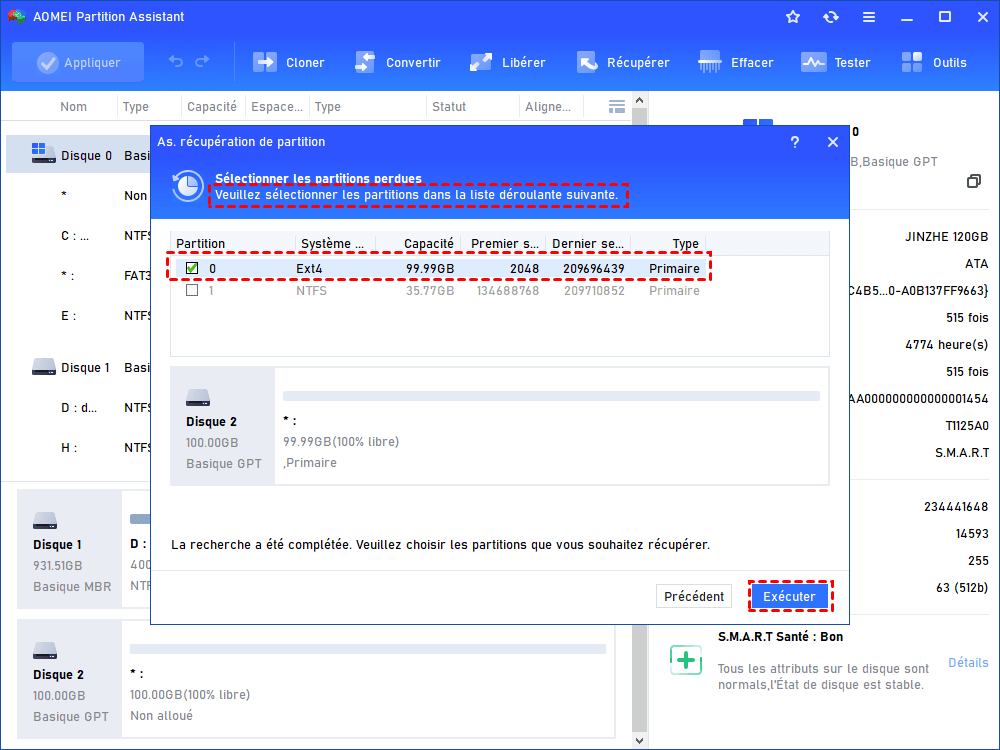Click the S.M.A.R.T value in right panel
This screenshot has height=750, width=1000.
[962, 453]
